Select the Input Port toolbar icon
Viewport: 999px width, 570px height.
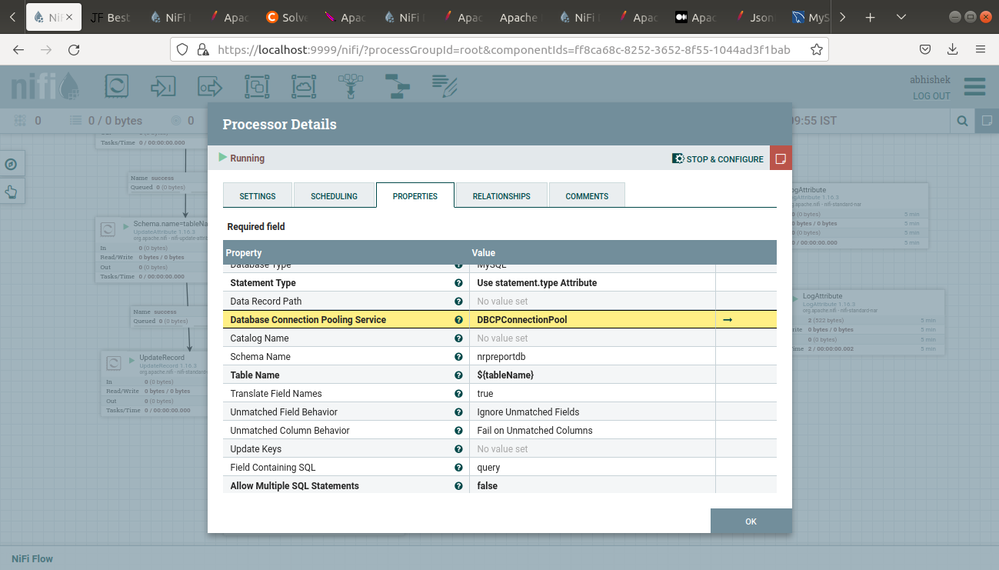(x=163, y=86)
